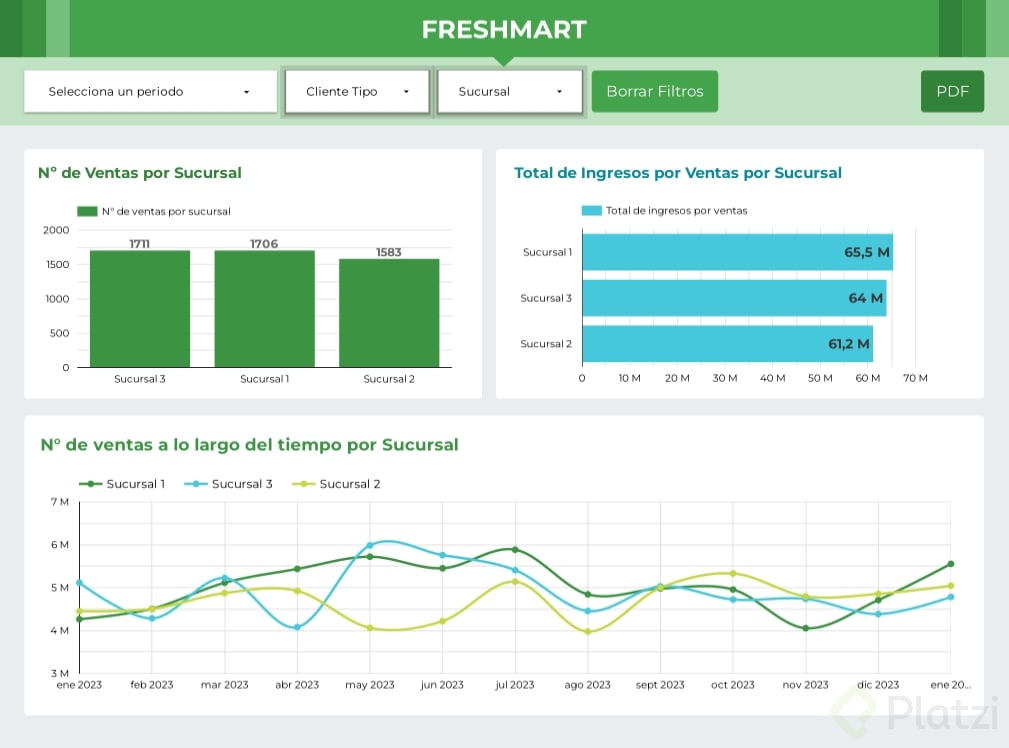Click Sucursal 3 data point at may 2023
This screenshot has height=748, width=1009.
coord(369,546)
